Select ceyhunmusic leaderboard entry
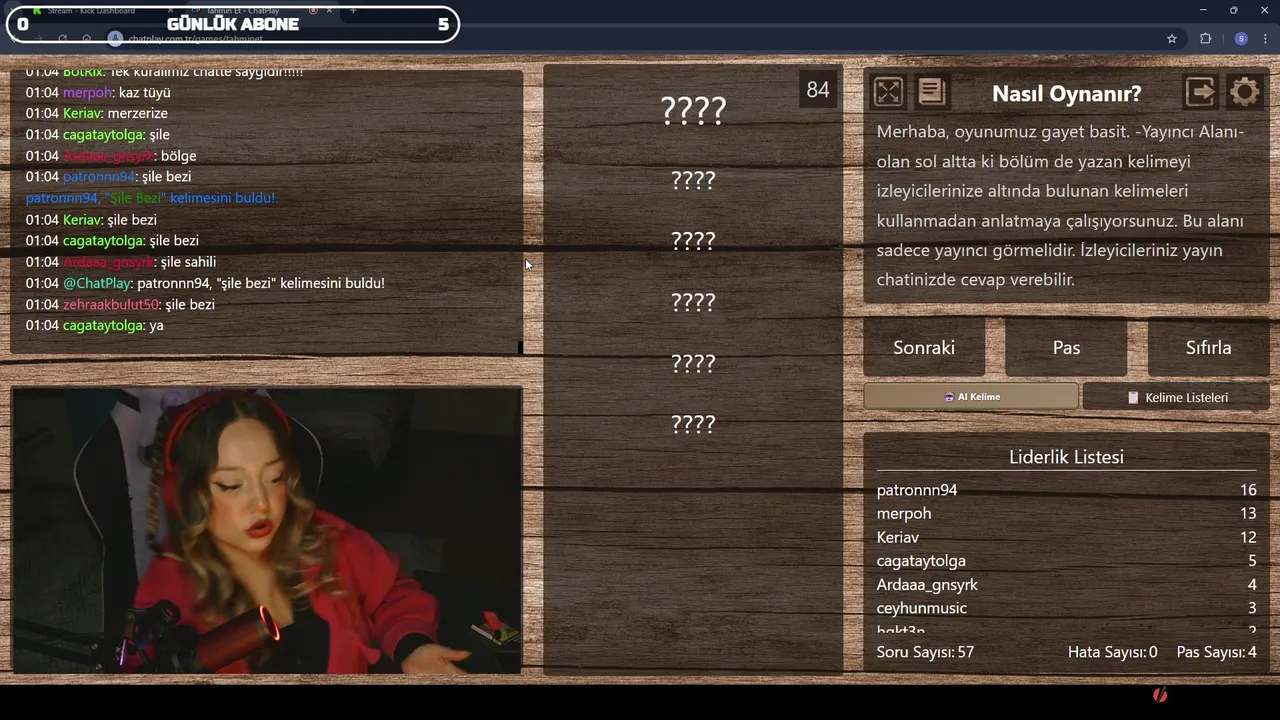This screenshot has width=1280, height=720. [922, 608]
